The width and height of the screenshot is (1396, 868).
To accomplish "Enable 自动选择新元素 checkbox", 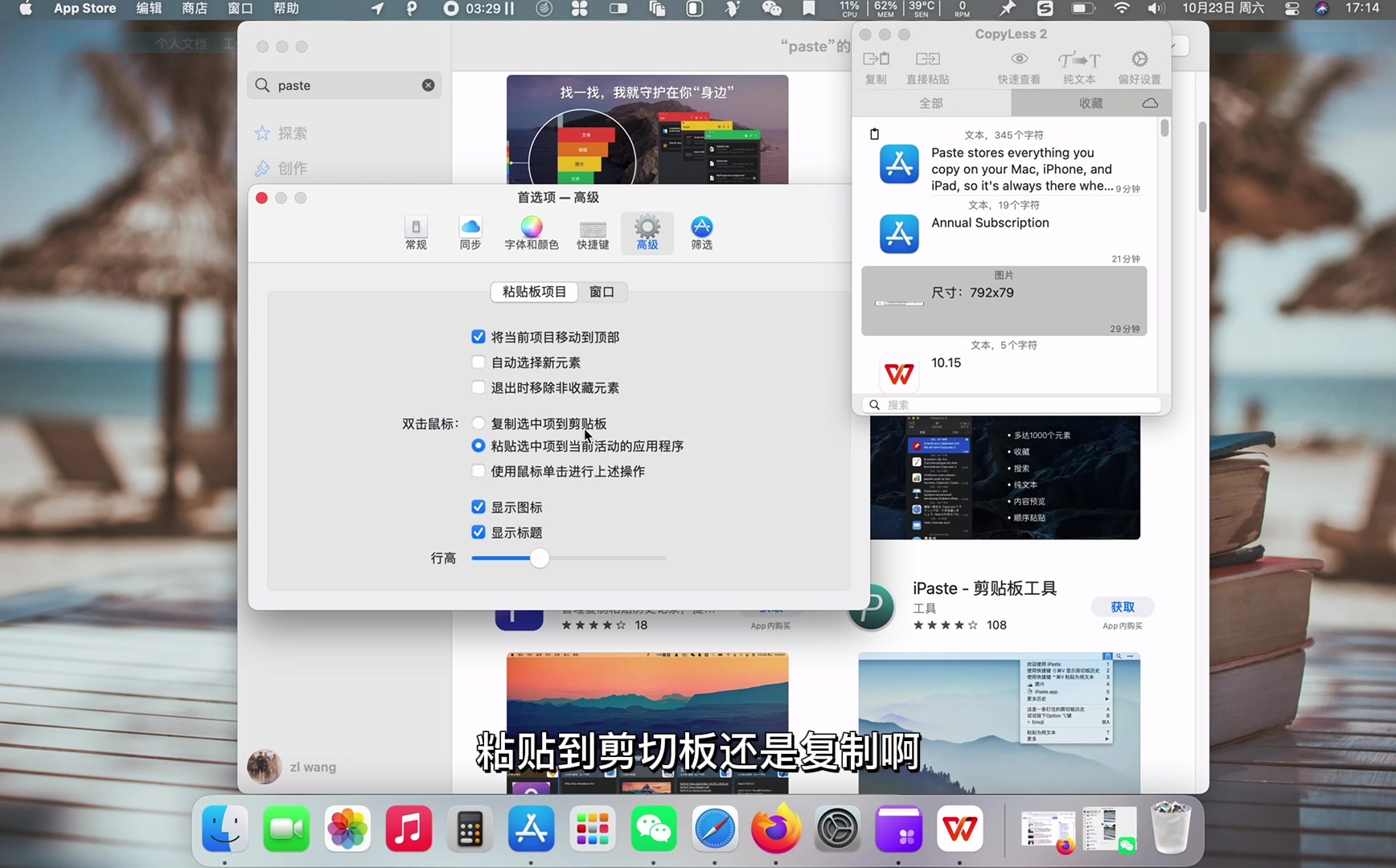I will click(x=478, y=362).
